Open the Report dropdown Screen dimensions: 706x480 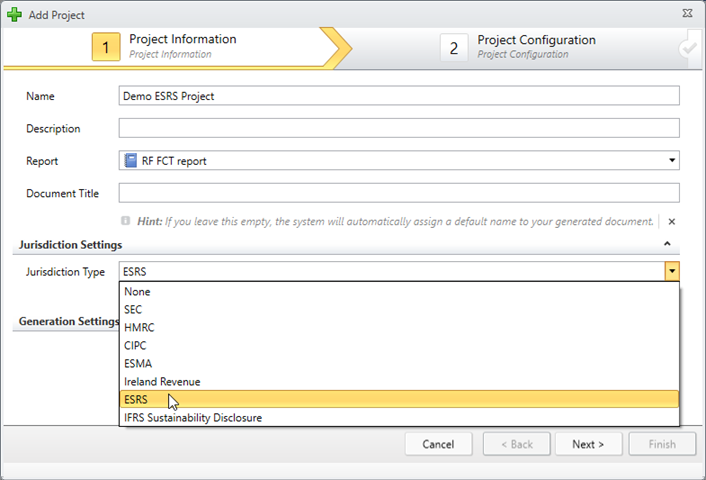point(672,160)
